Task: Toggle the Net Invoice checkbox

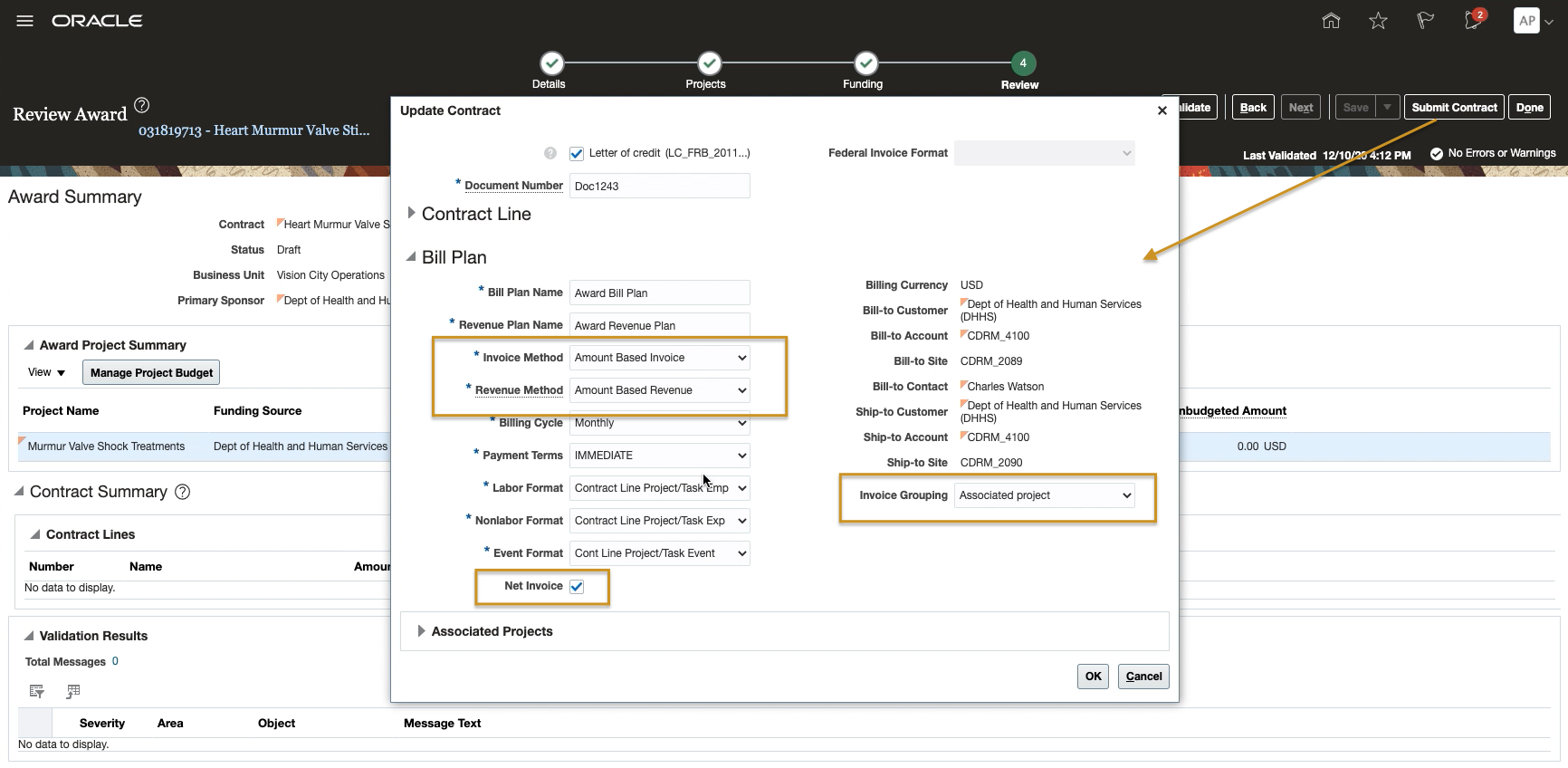Action: point(577,587)
